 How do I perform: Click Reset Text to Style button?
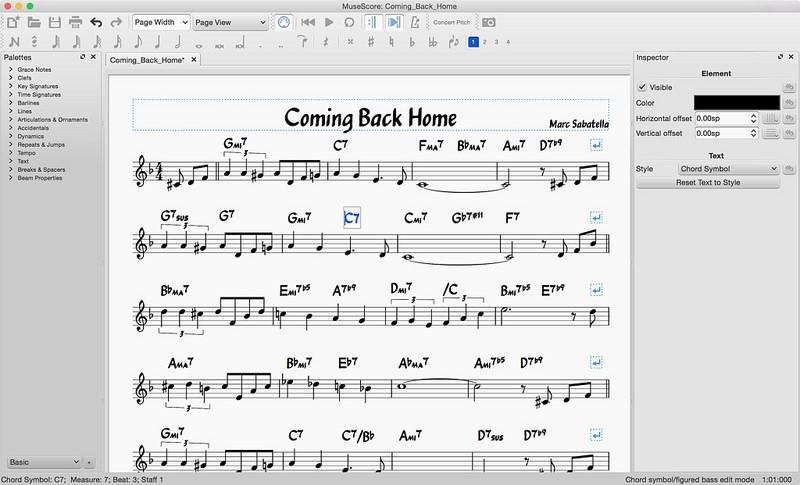click(708, 183)
